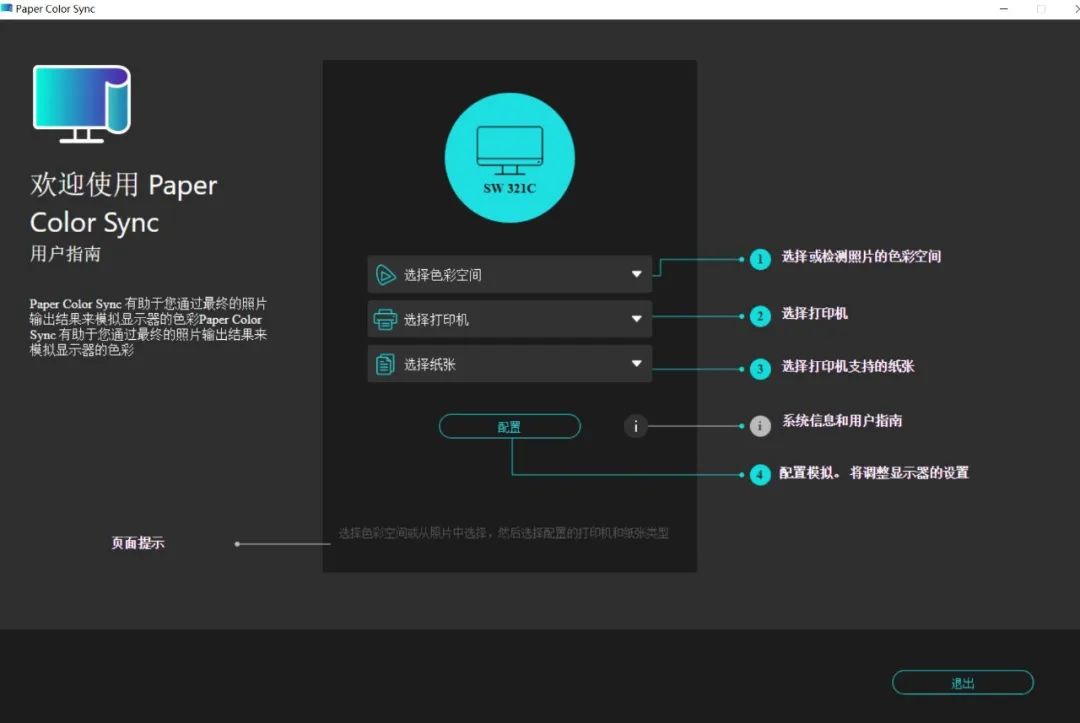Click the printer icon in the 选择打印机 field
The height and width of the screenshot is (723, 1080).
coord(386,318)
